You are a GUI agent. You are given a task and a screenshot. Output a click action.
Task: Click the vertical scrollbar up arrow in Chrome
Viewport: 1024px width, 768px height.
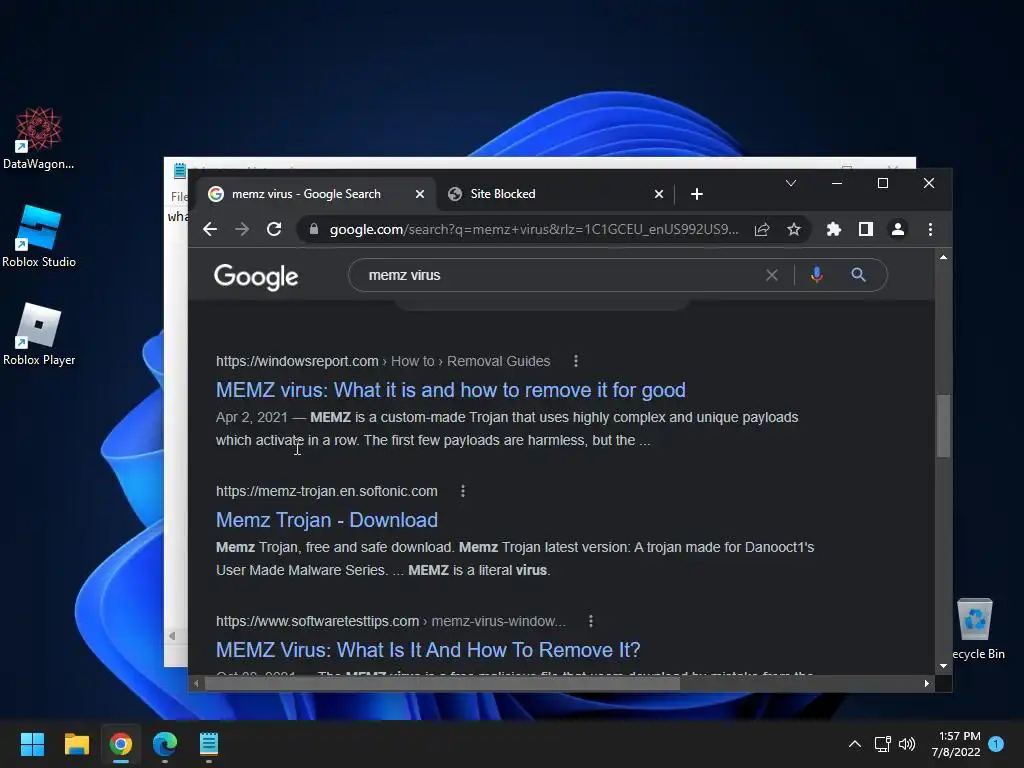(x=943, y=257)
